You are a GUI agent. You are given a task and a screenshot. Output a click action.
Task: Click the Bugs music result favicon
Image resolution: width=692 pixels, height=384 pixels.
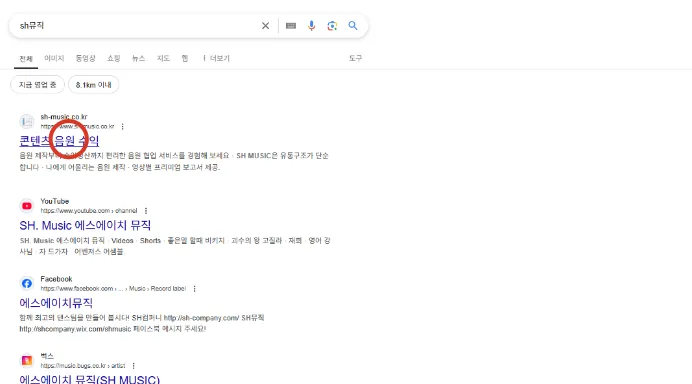26,361
